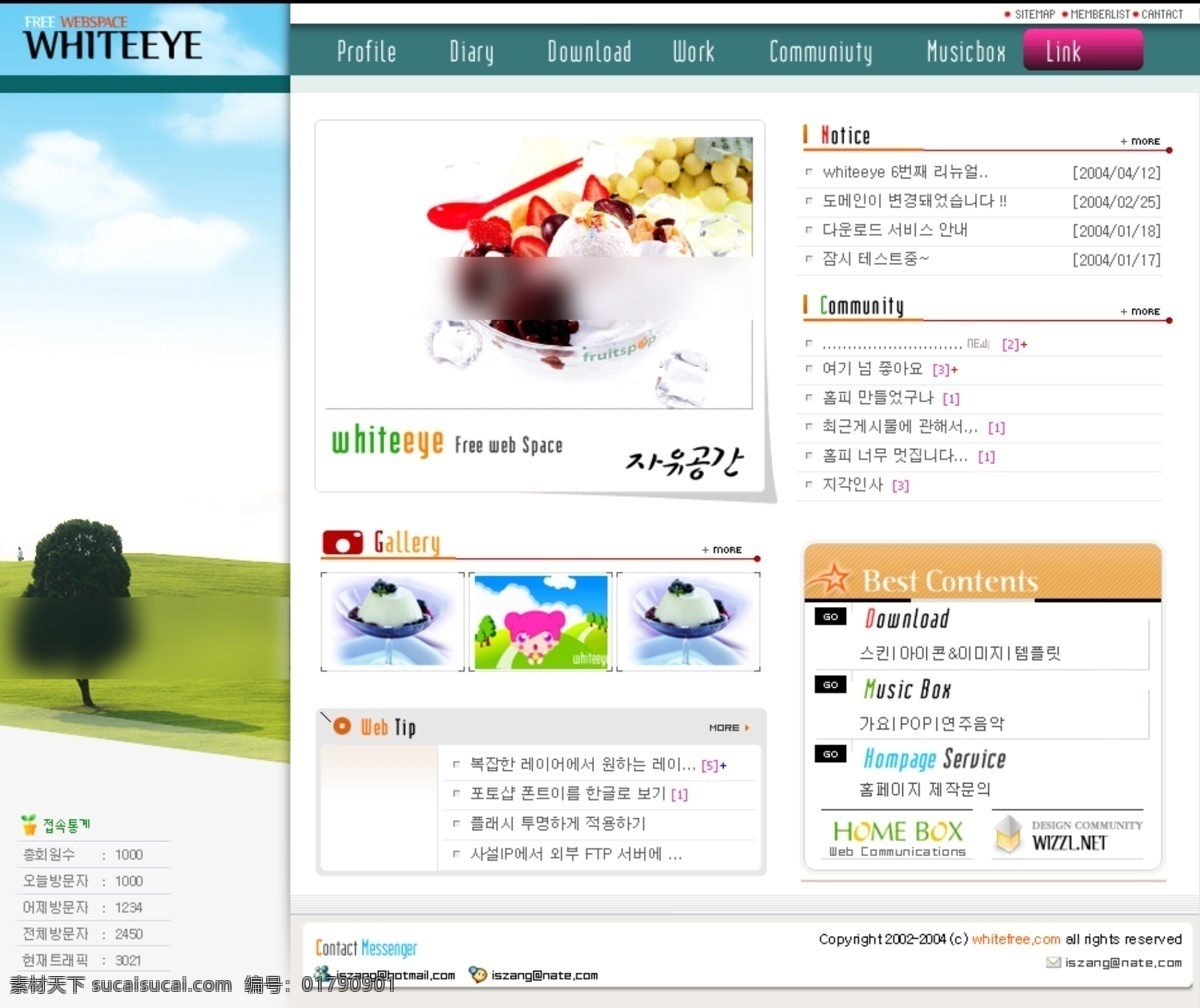
Task: Click the star icon in Best Contents
Action: coord(832,579)
